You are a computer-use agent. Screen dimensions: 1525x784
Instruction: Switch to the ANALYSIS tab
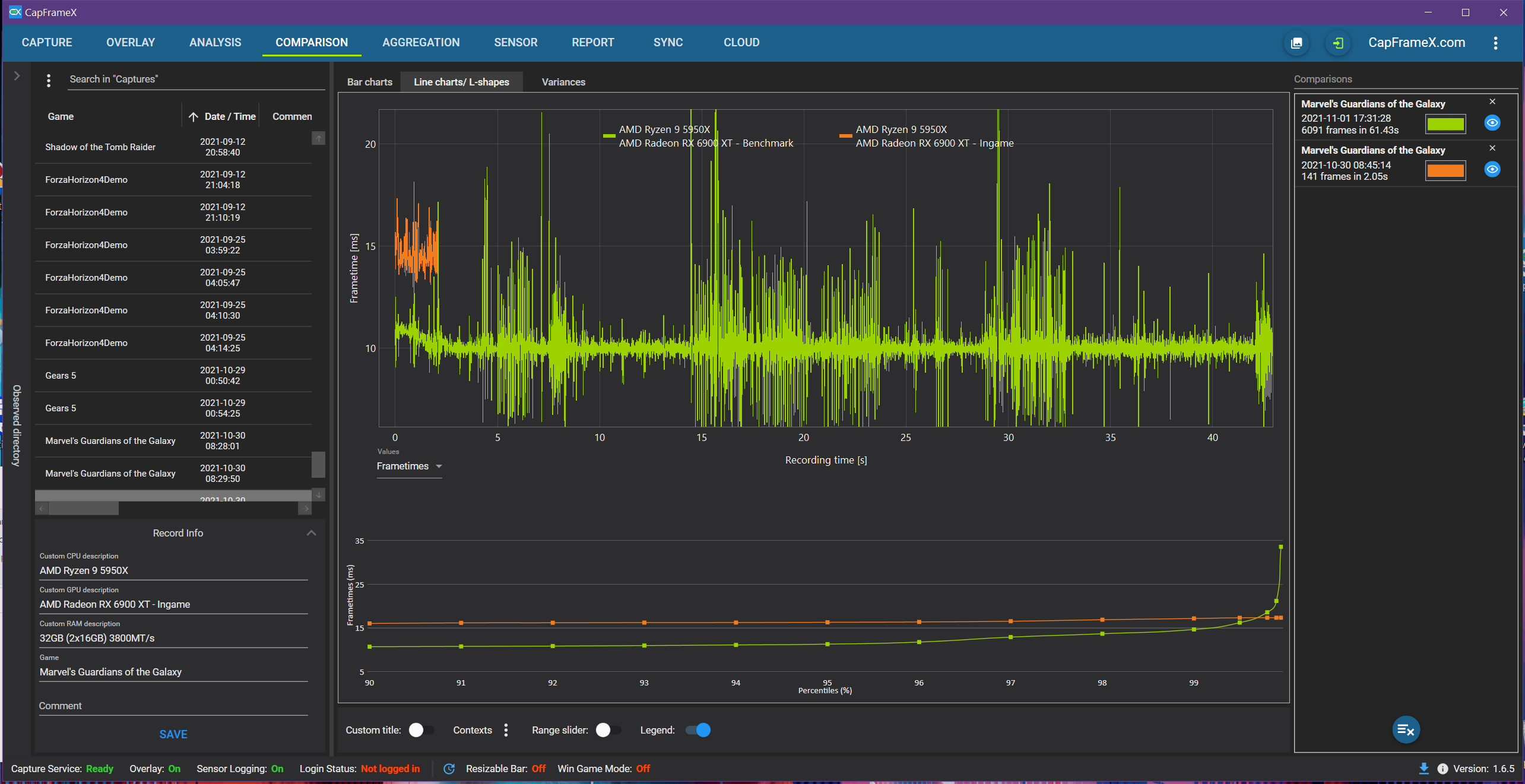(215, 43)
